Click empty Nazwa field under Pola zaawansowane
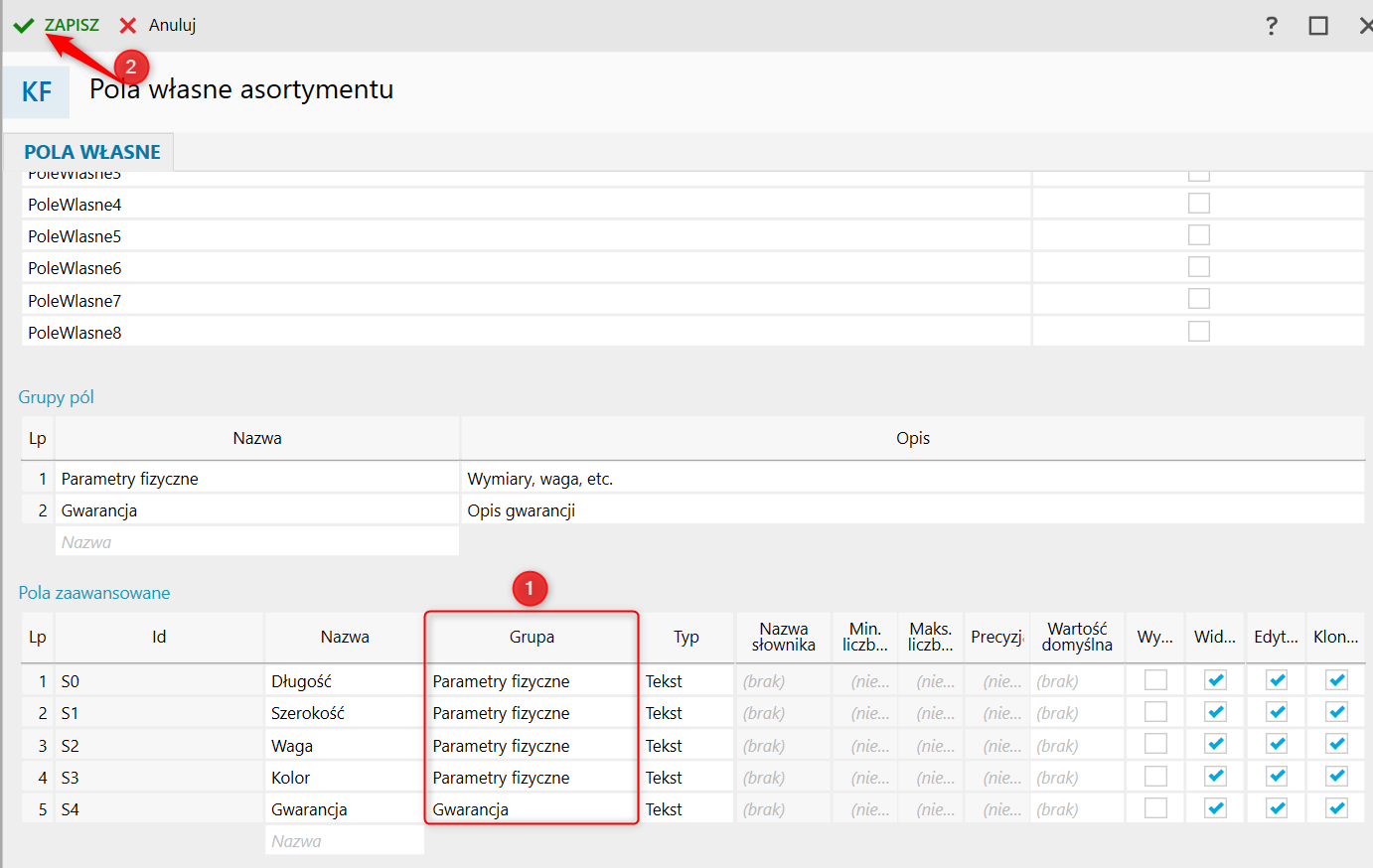The height and width of the screenshot is (868, 1373). tap(344, 841)
